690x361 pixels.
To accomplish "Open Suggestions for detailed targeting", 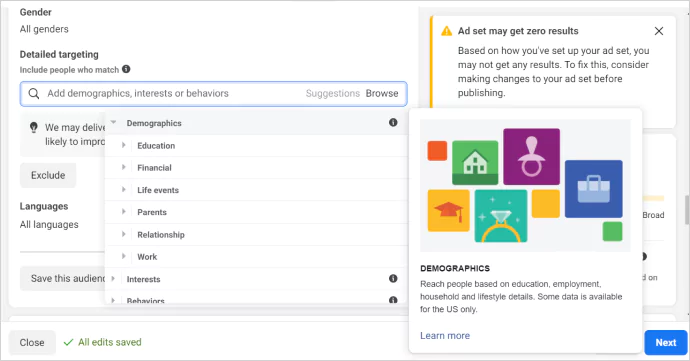I will pyautogui.click(x=333, y=93).
